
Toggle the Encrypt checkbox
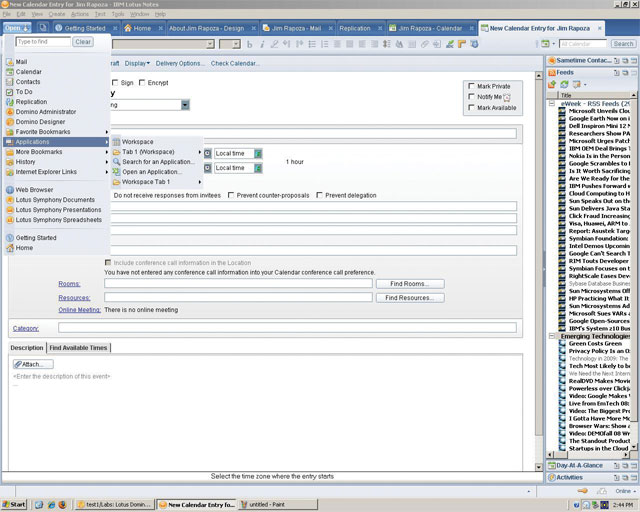coord(142,82)
